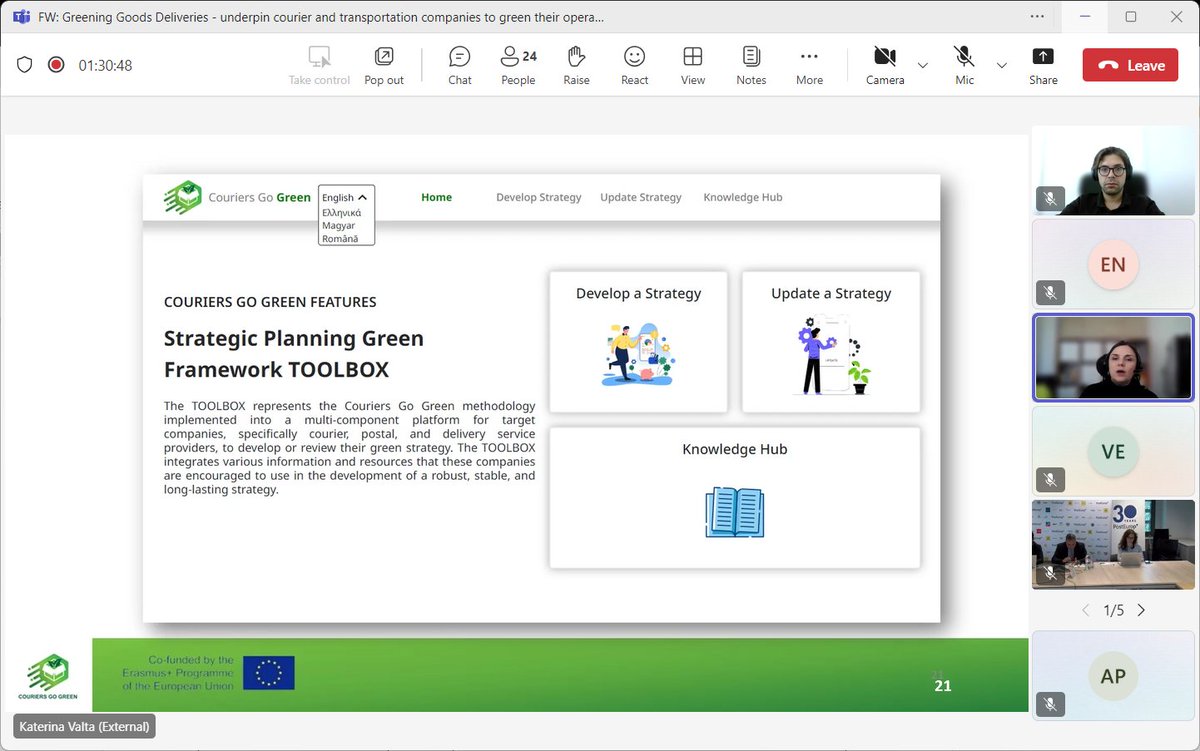Click Katerina Valta (External) name label
The image size is (1200, 751).
point(84,727)
